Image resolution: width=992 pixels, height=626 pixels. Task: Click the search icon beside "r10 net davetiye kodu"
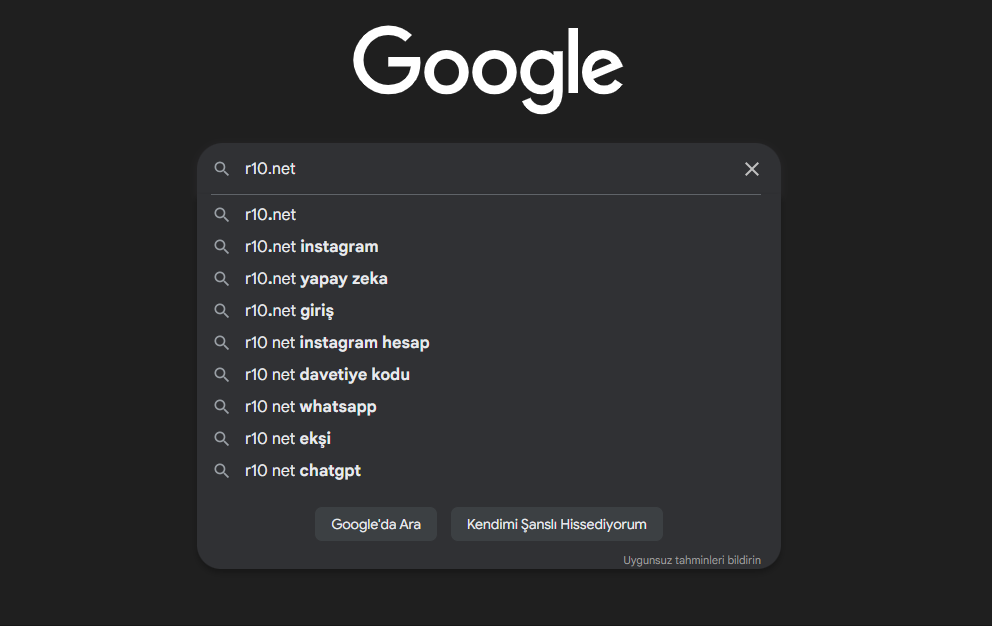222,375
